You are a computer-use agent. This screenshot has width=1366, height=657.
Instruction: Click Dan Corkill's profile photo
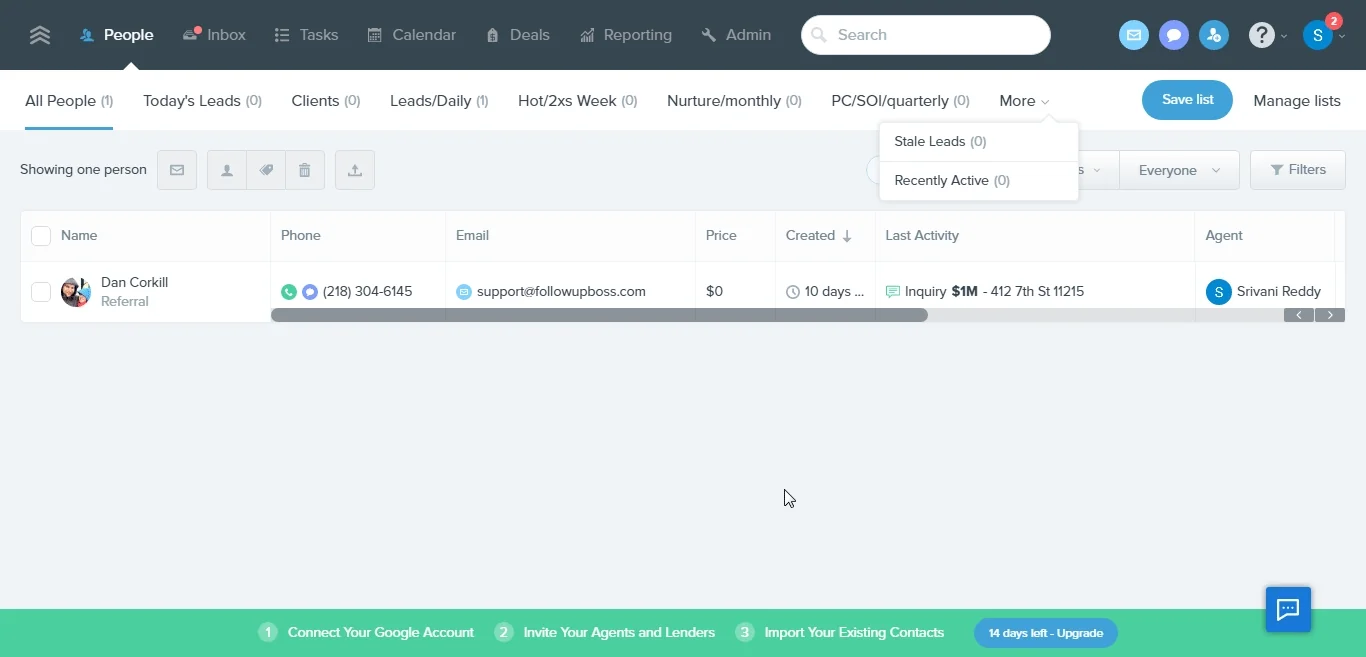pos(76,292)
